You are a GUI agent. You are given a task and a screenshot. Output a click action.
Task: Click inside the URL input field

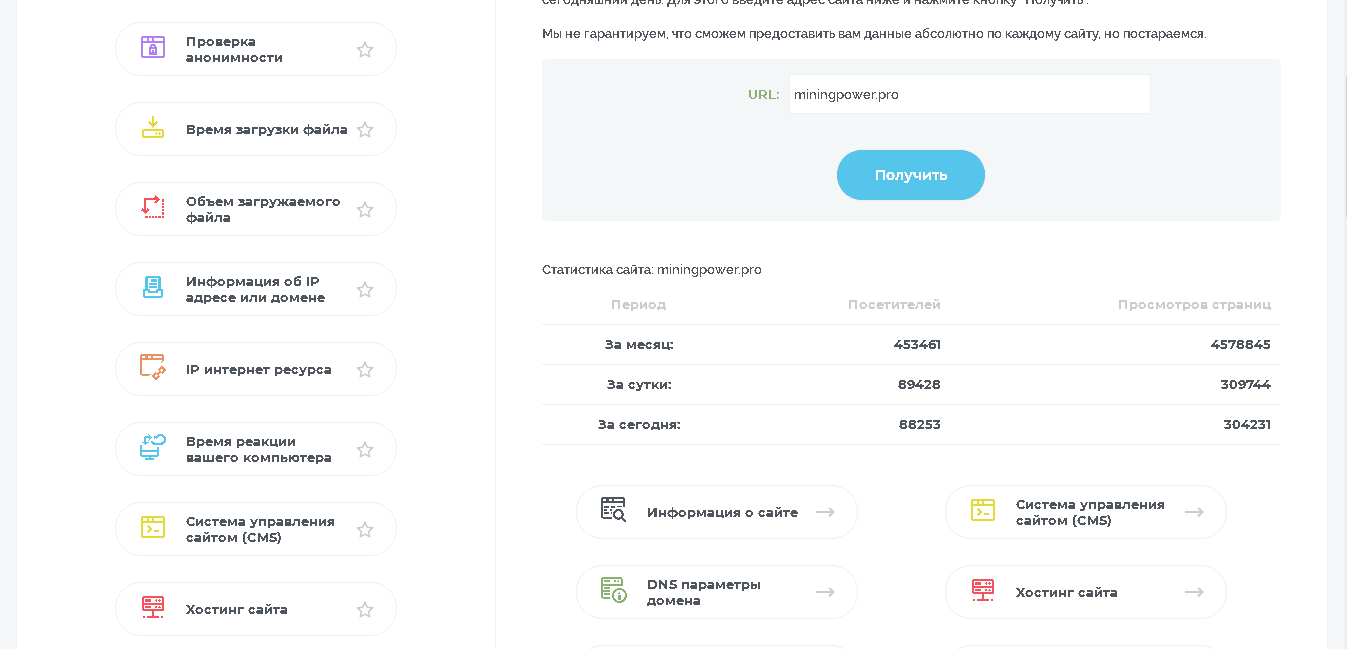point(968,94)
